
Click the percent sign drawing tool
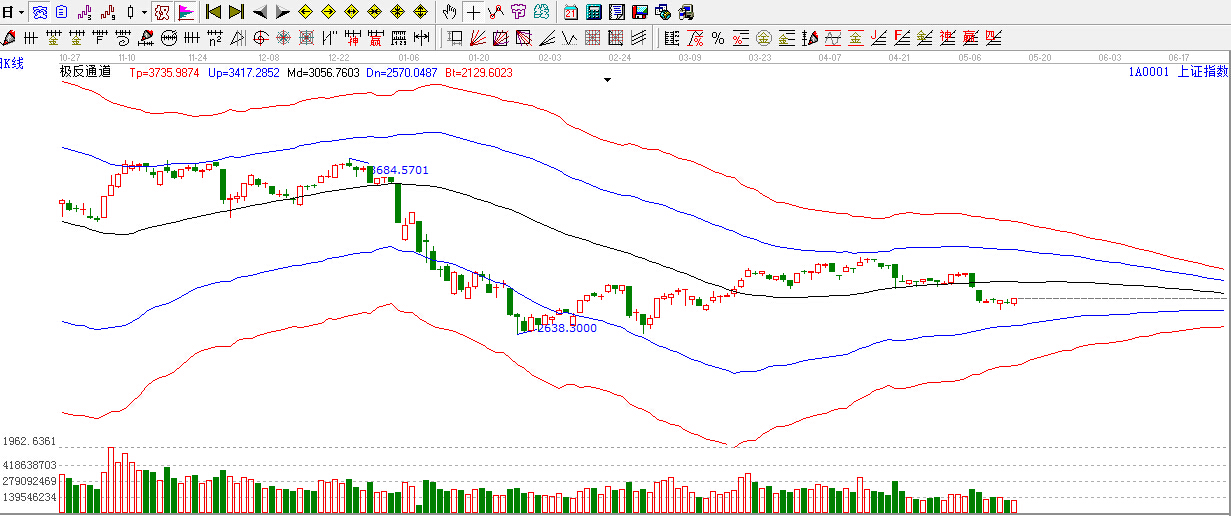tap(717, 38)
